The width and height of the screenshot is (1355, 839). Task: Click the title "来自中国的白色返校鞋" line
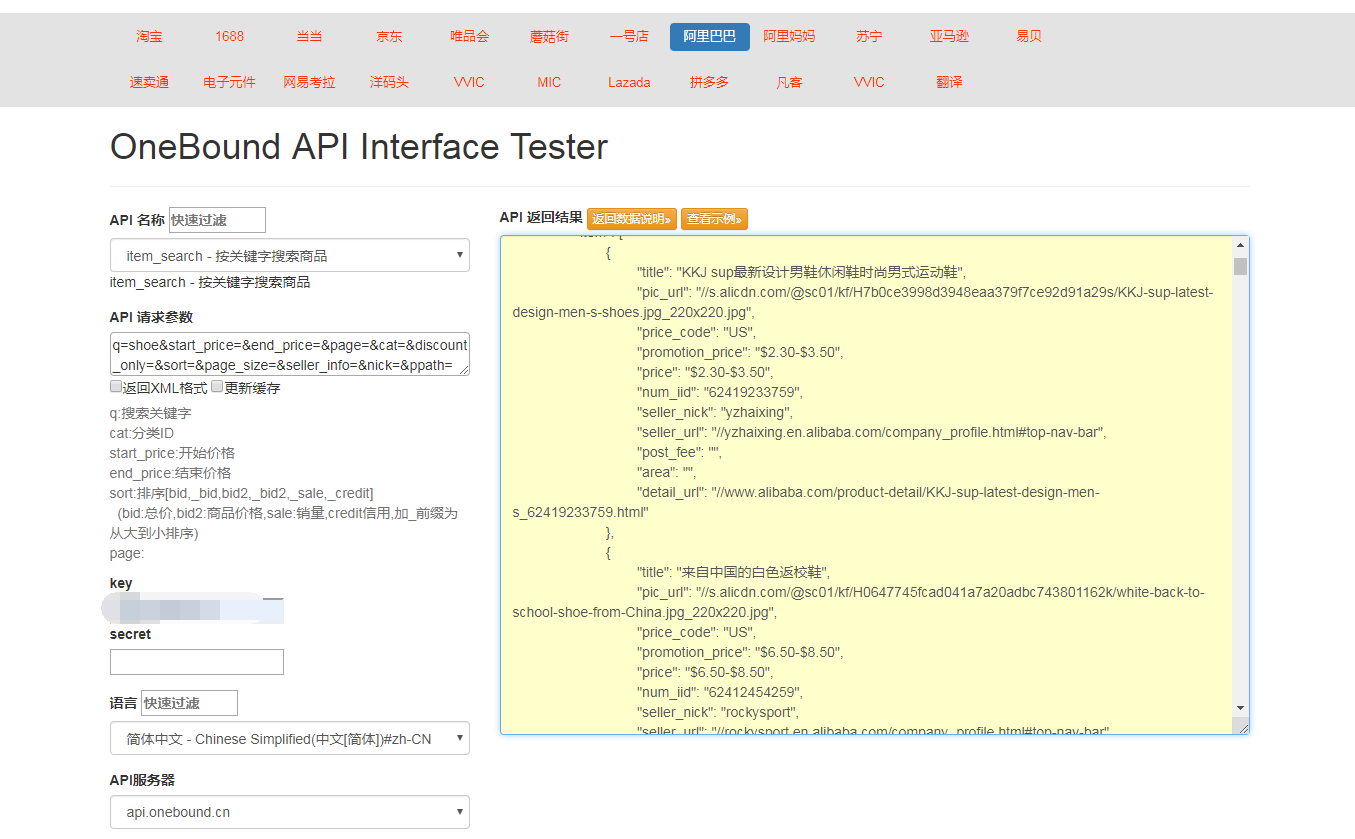tap(733, 572)
